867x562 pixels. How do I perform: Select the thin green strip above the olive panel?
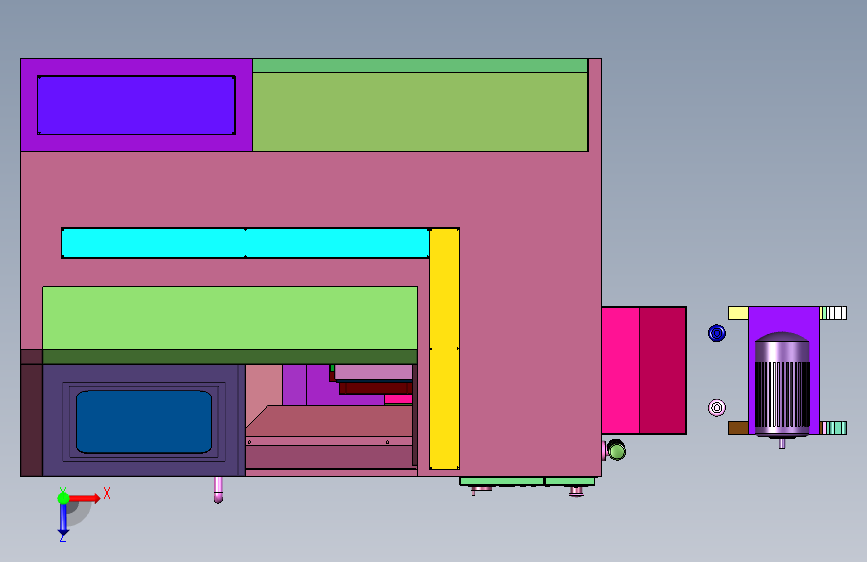click(x=420, y=66)
